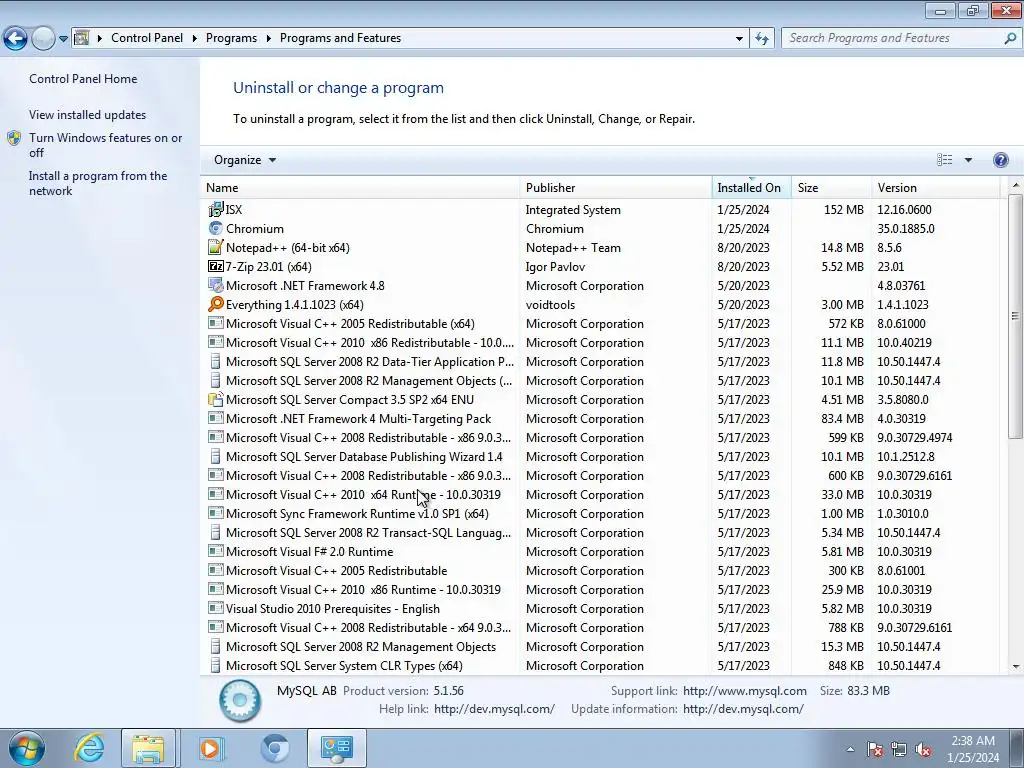Click the Chromium icon in the list
Image resolution: width=1024 pixels, height=768 pixels.
216,229
